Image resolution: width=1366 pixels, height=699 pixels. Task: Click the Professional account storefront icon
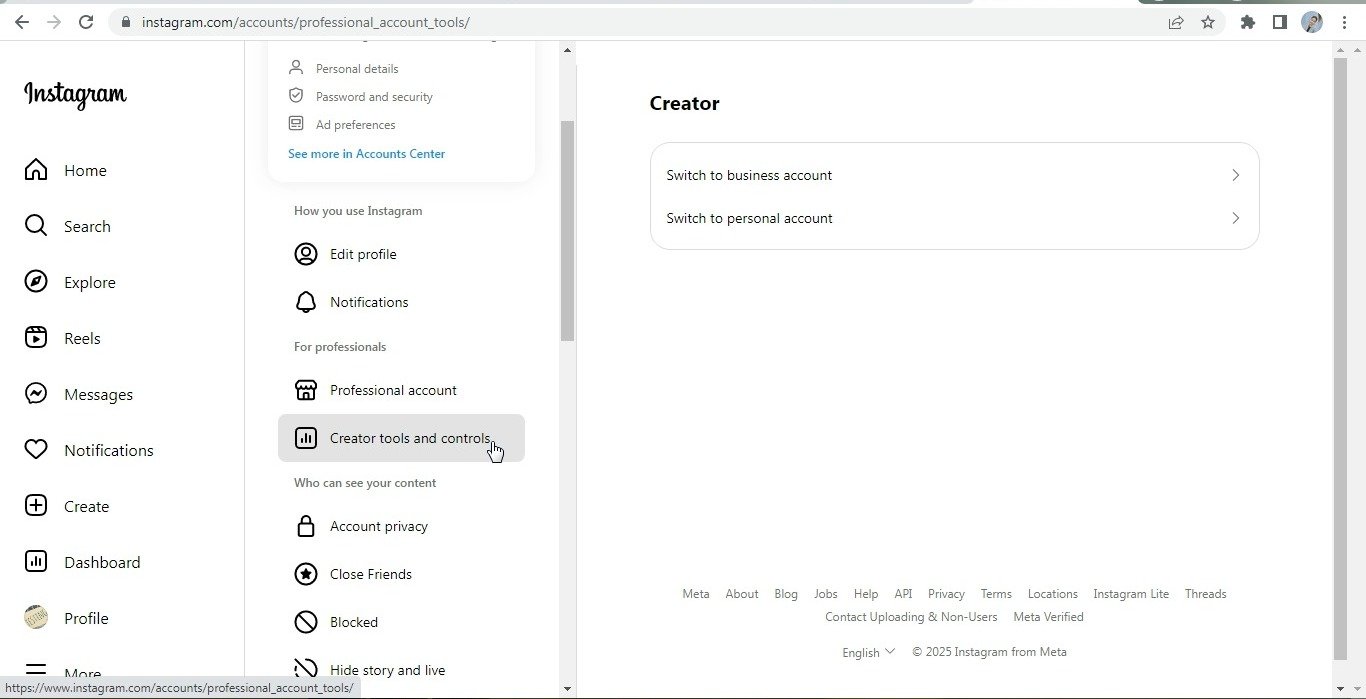tap(306, 390)
